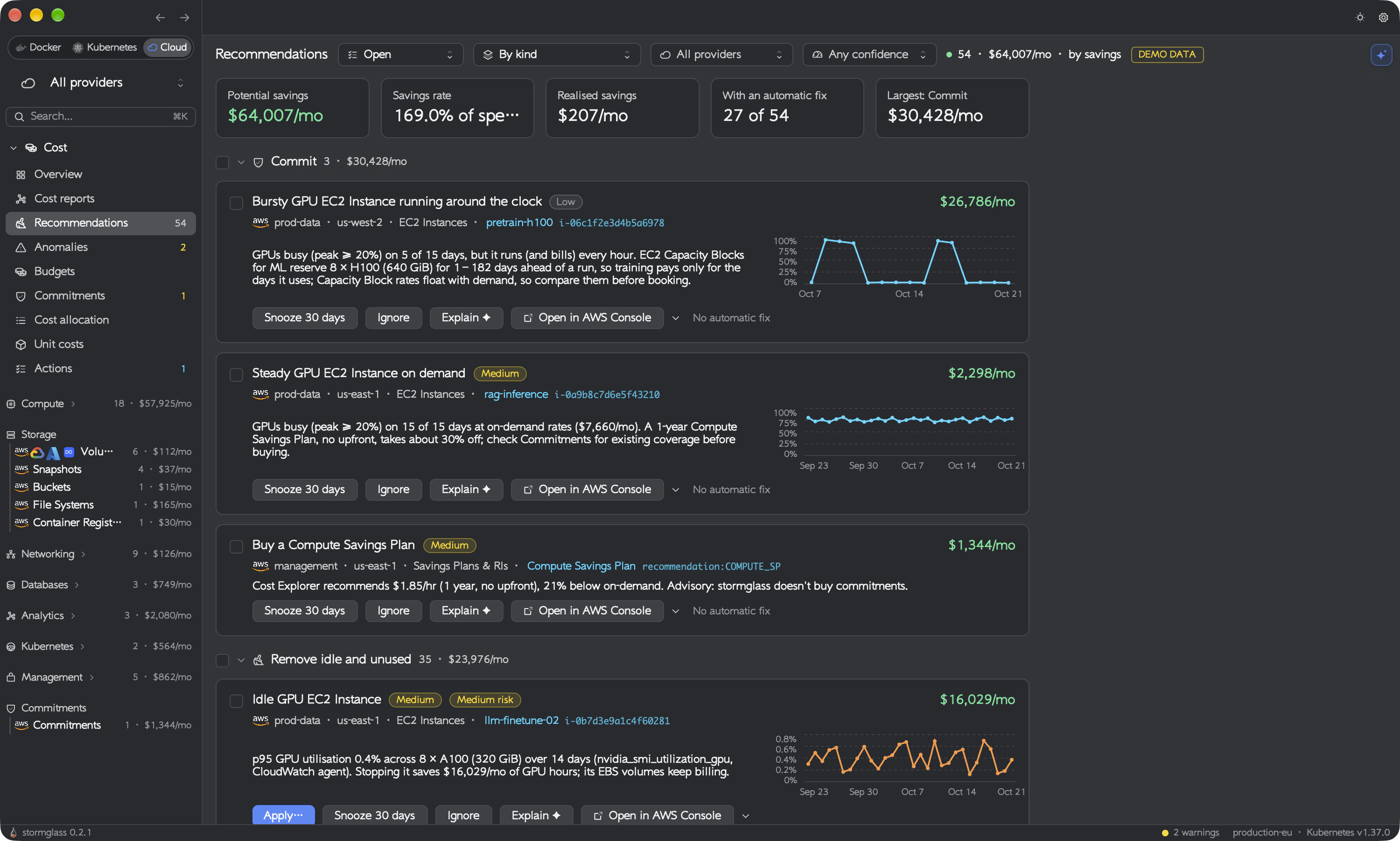Switch to the Kubernetes tab
The image size is (1400, 841).
coord(105,47)
